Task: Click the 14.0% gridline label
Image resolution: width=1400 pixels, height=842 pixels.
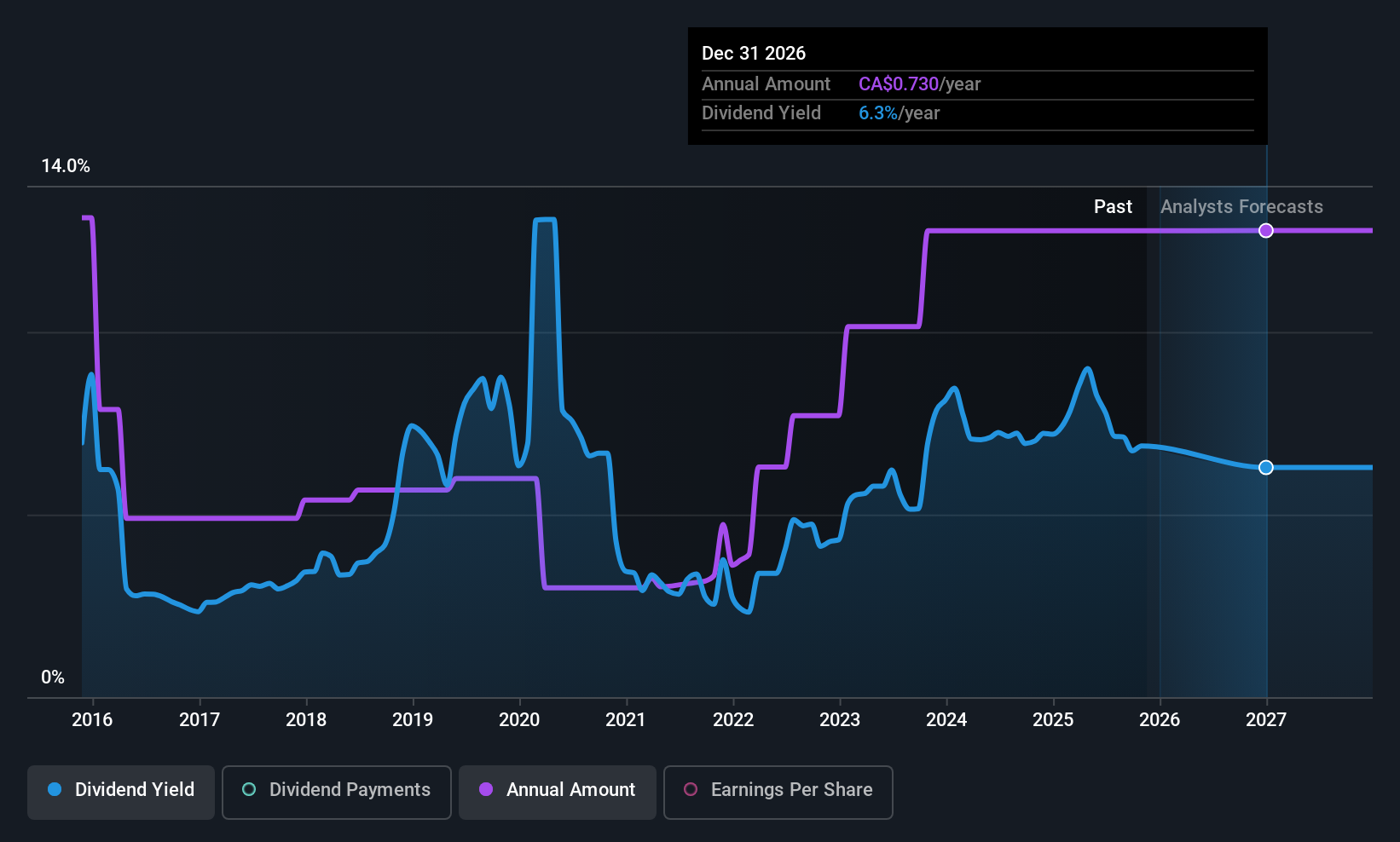Action: coord(66,166)
